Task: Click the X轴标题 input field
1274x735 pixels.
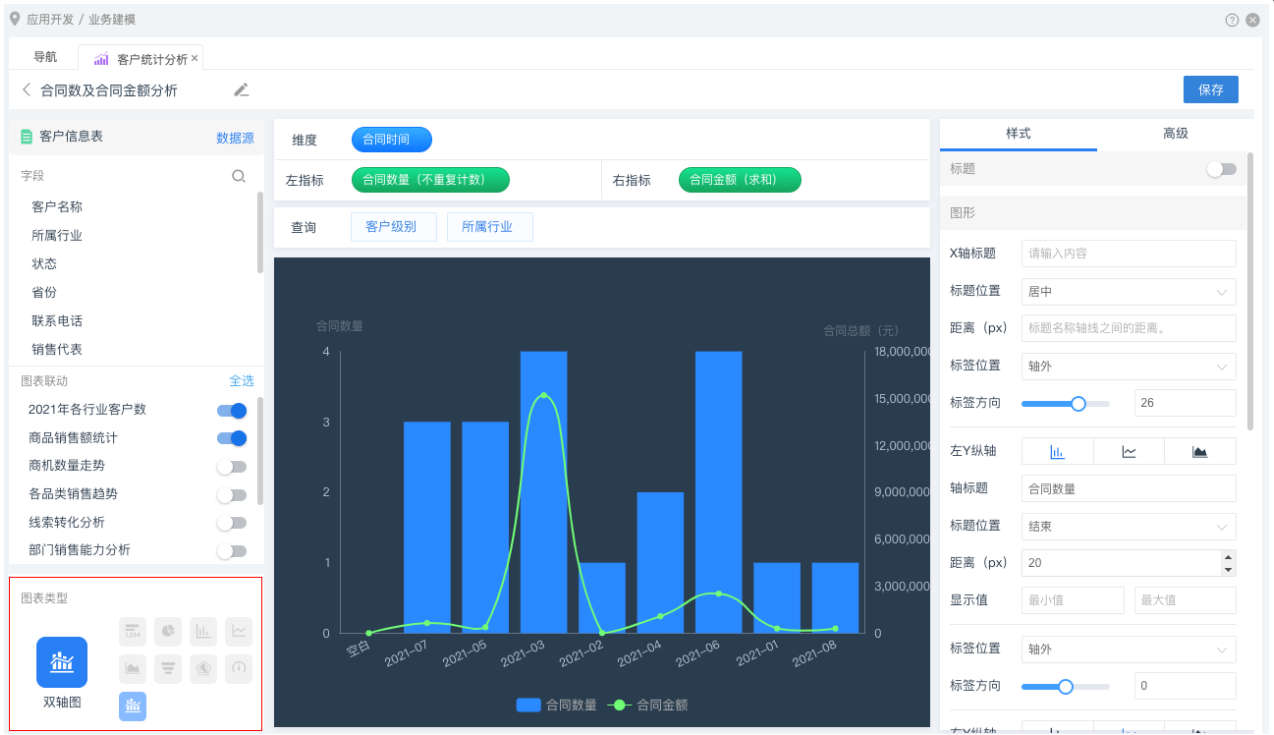Action: 1128,254
